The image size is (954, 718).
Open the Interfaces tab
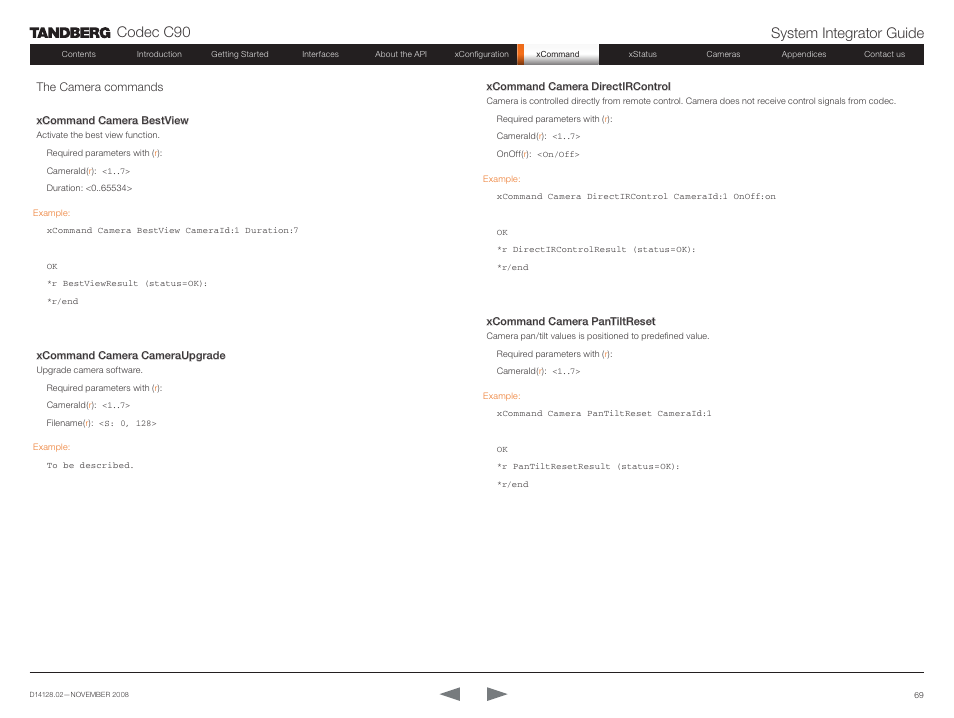320,54
